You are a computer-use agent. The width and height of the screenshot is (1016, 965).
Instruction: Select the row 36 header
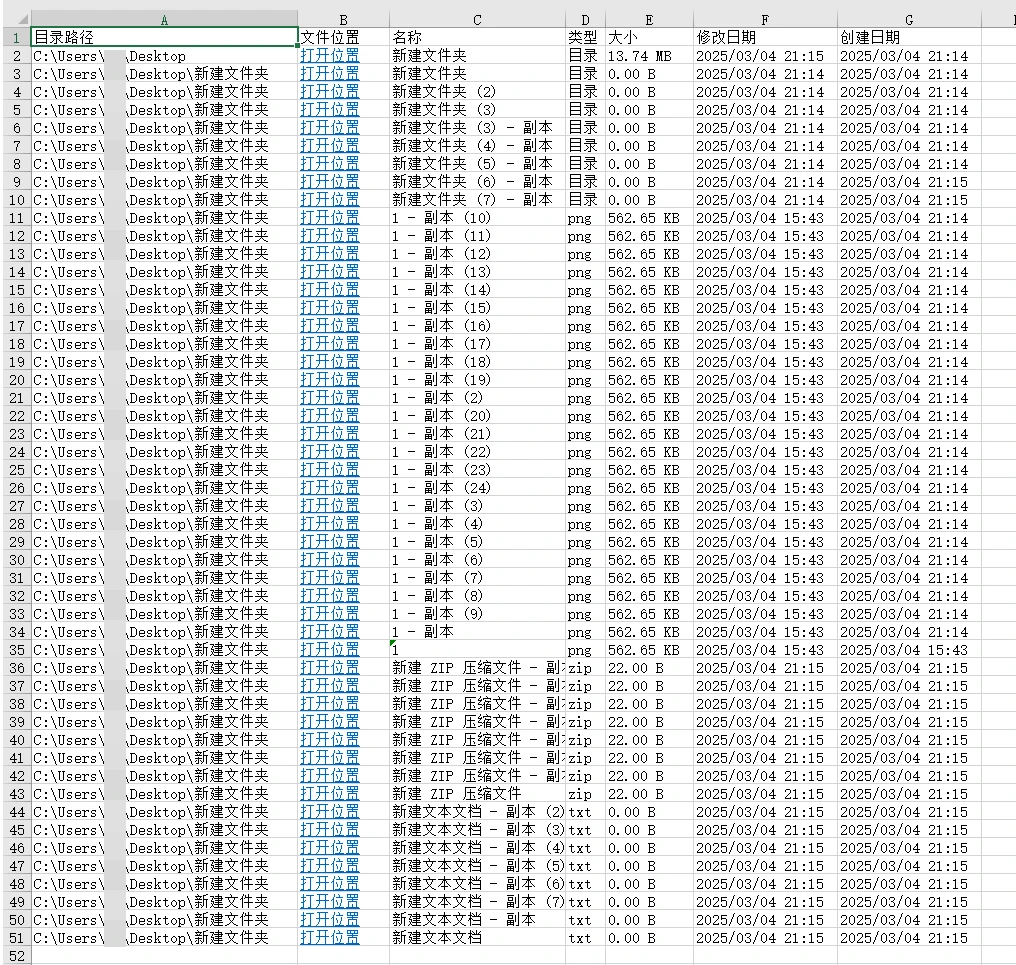click(15, 668)
